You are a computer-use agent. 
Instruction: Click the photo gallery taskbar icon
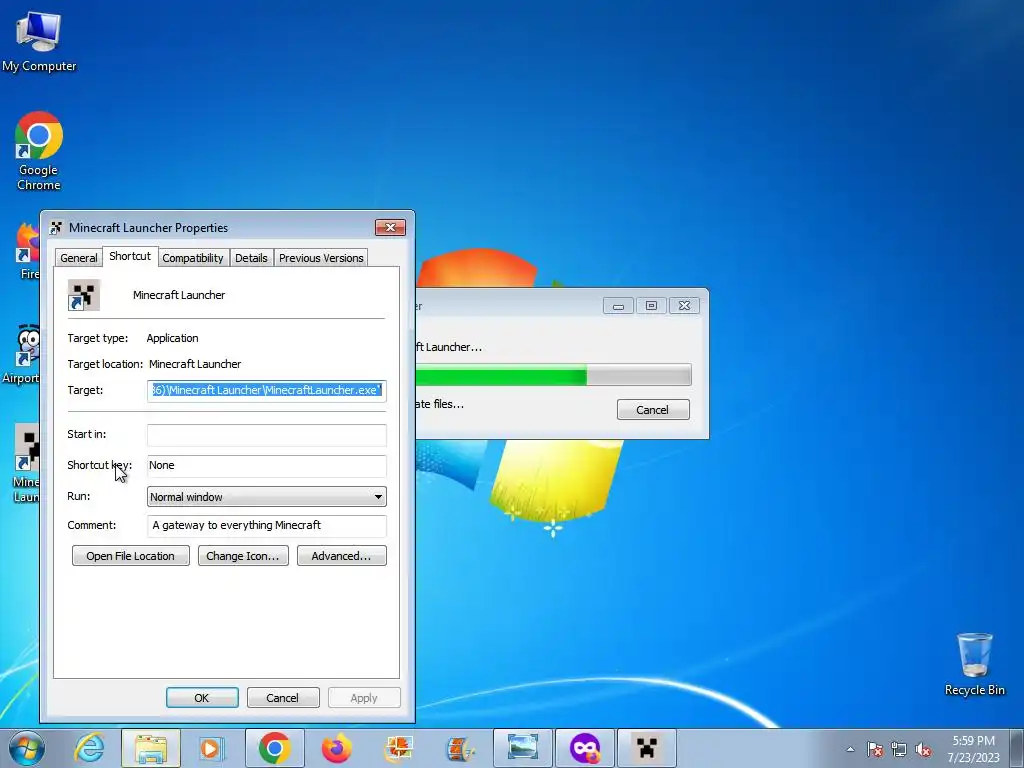click(398, 748)
